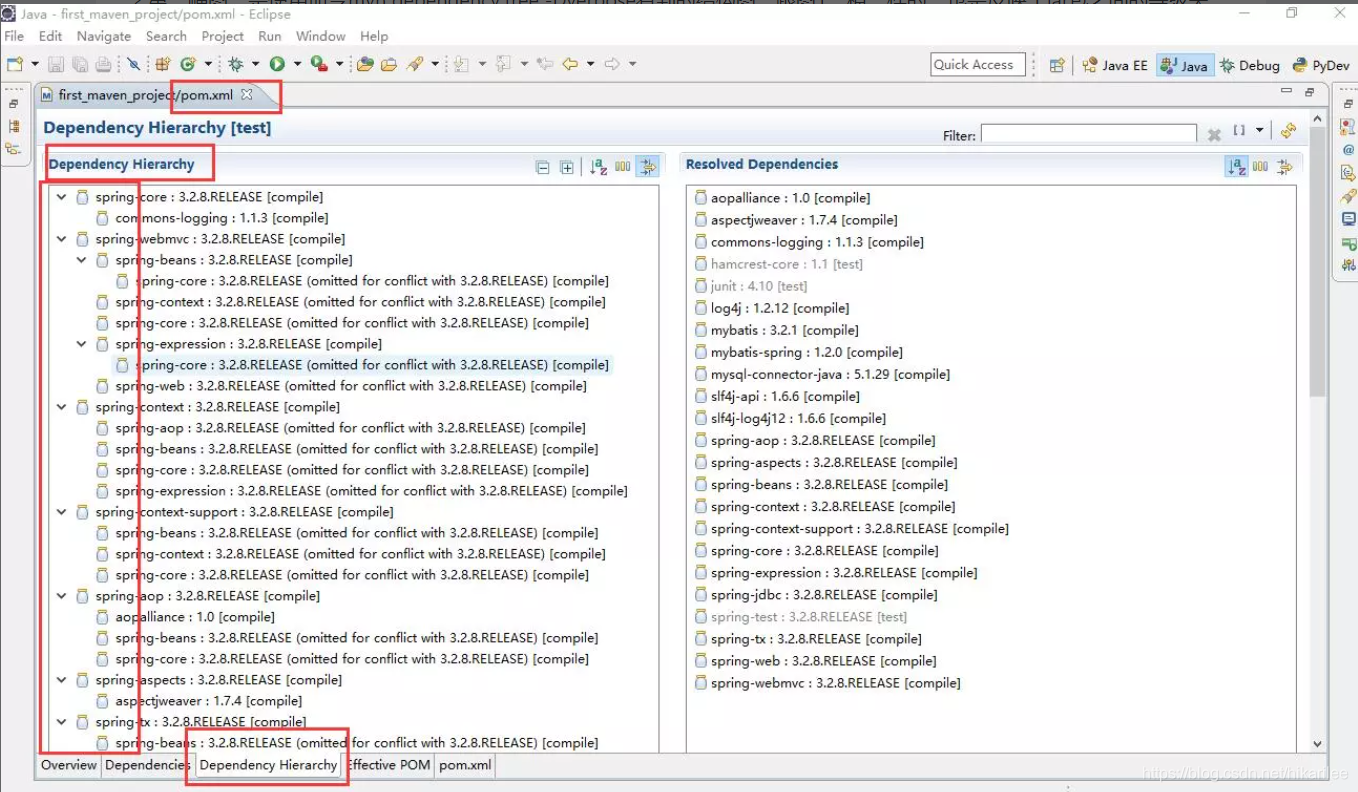Collapse the spring-aspects tree node
Image resolution: width=1358 pixels, height=792 pixels.
pyautogui.click(x=62, y=680)
